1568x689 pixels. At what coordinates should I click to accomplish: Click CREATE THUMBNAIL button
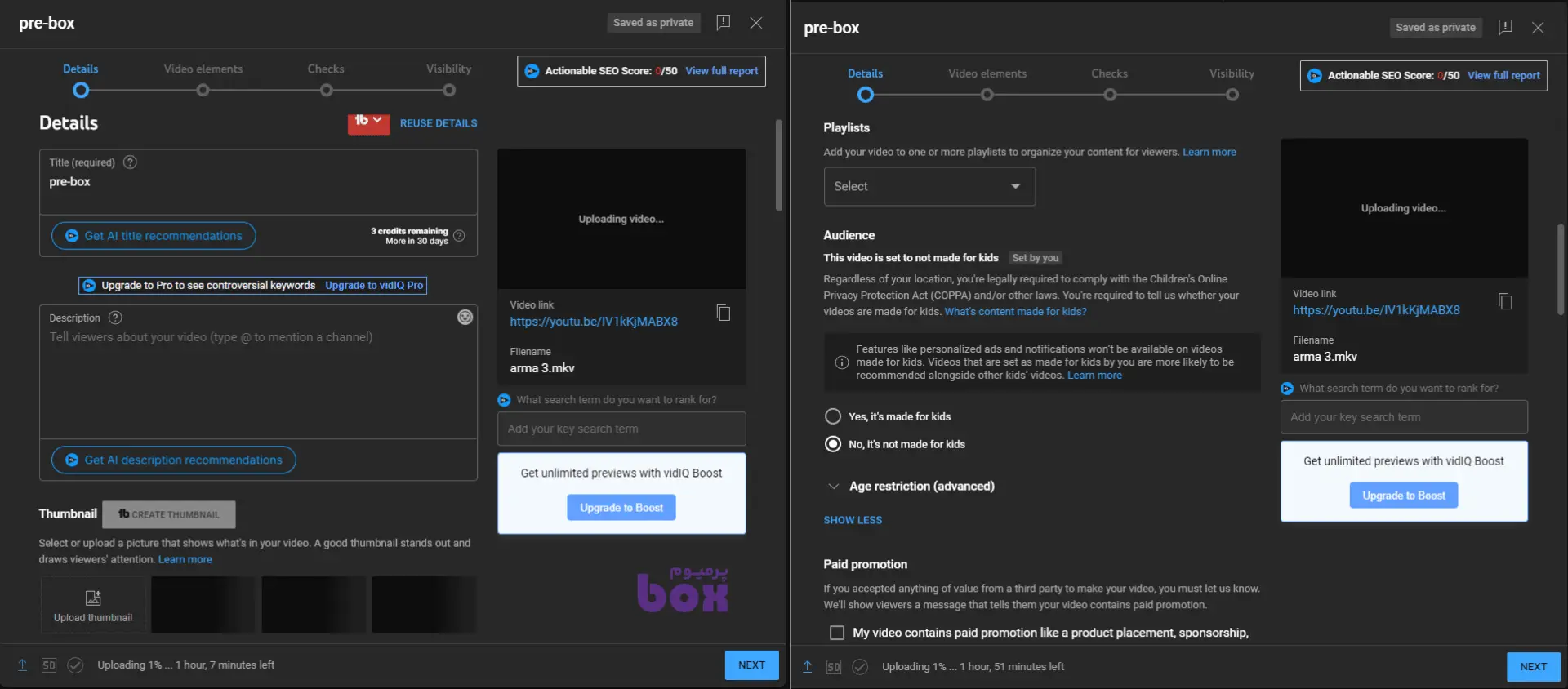pyautogui.click(x=169, y=514)
